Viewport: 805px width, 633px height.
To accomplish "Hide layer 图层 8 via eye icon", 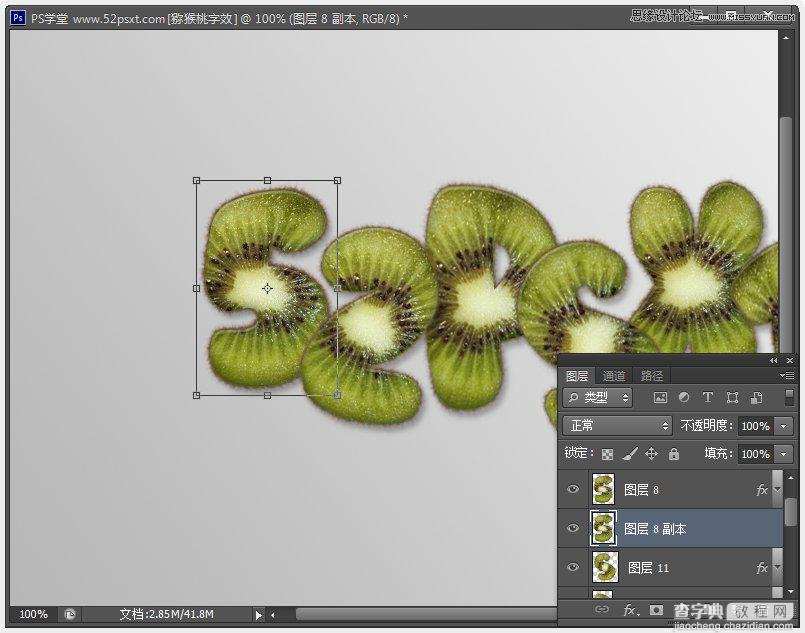I will click(x=573, y=489).
